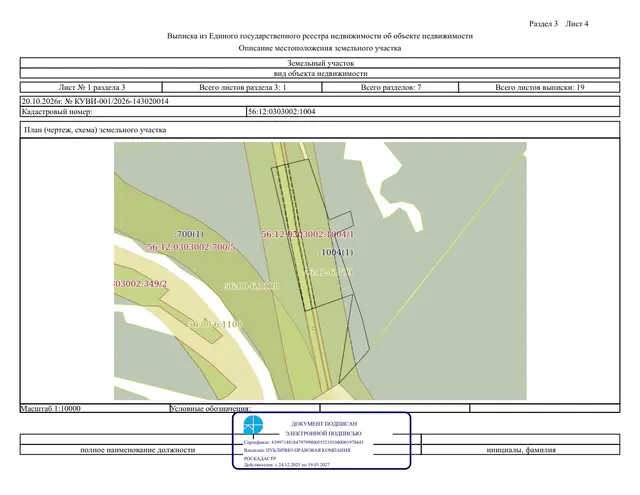Click the 'вид объекта недвижимости' caption
The image size is (640, 495).
tap(320, 73)
